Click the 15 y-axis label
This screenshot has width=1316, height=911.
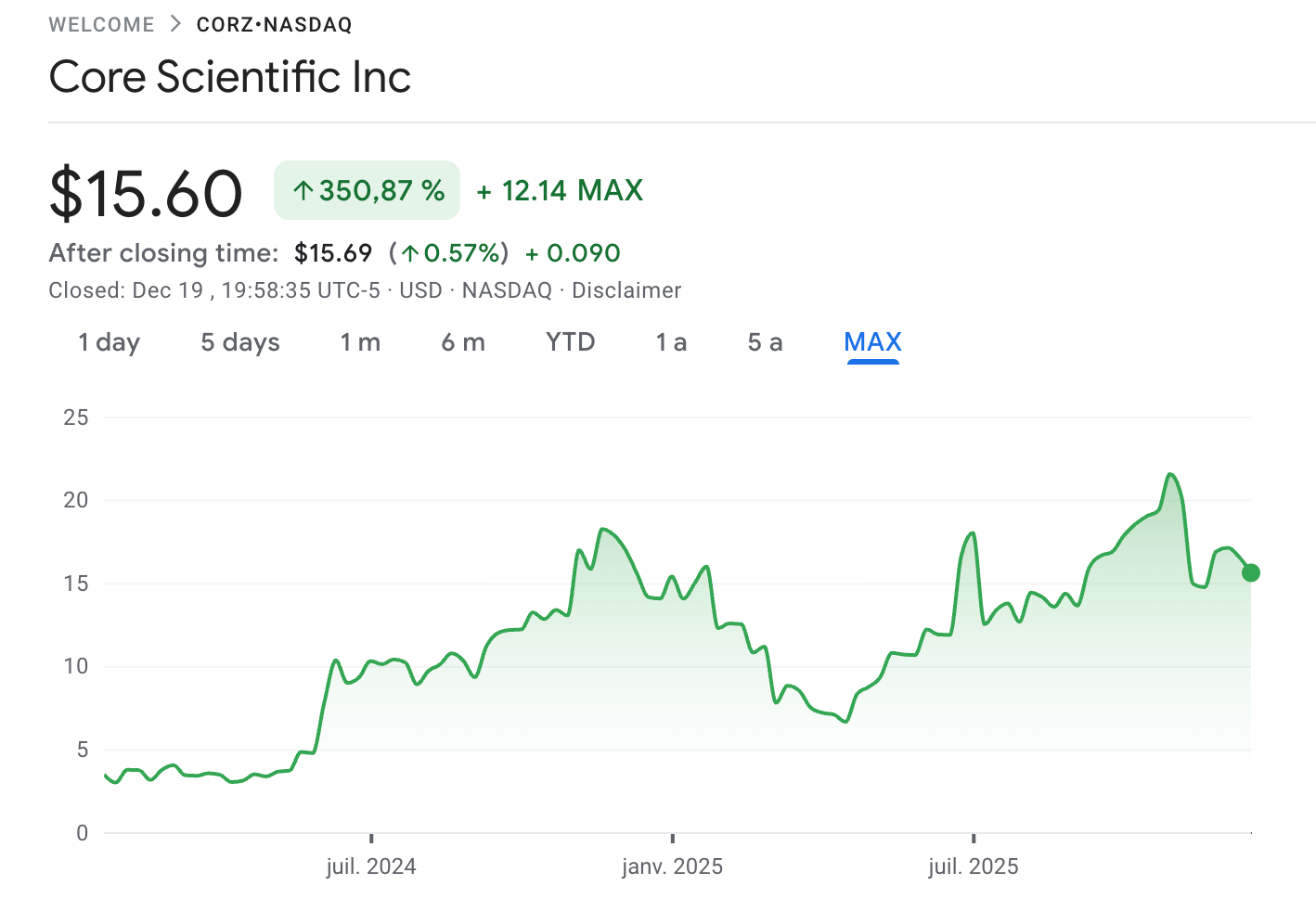76,584
